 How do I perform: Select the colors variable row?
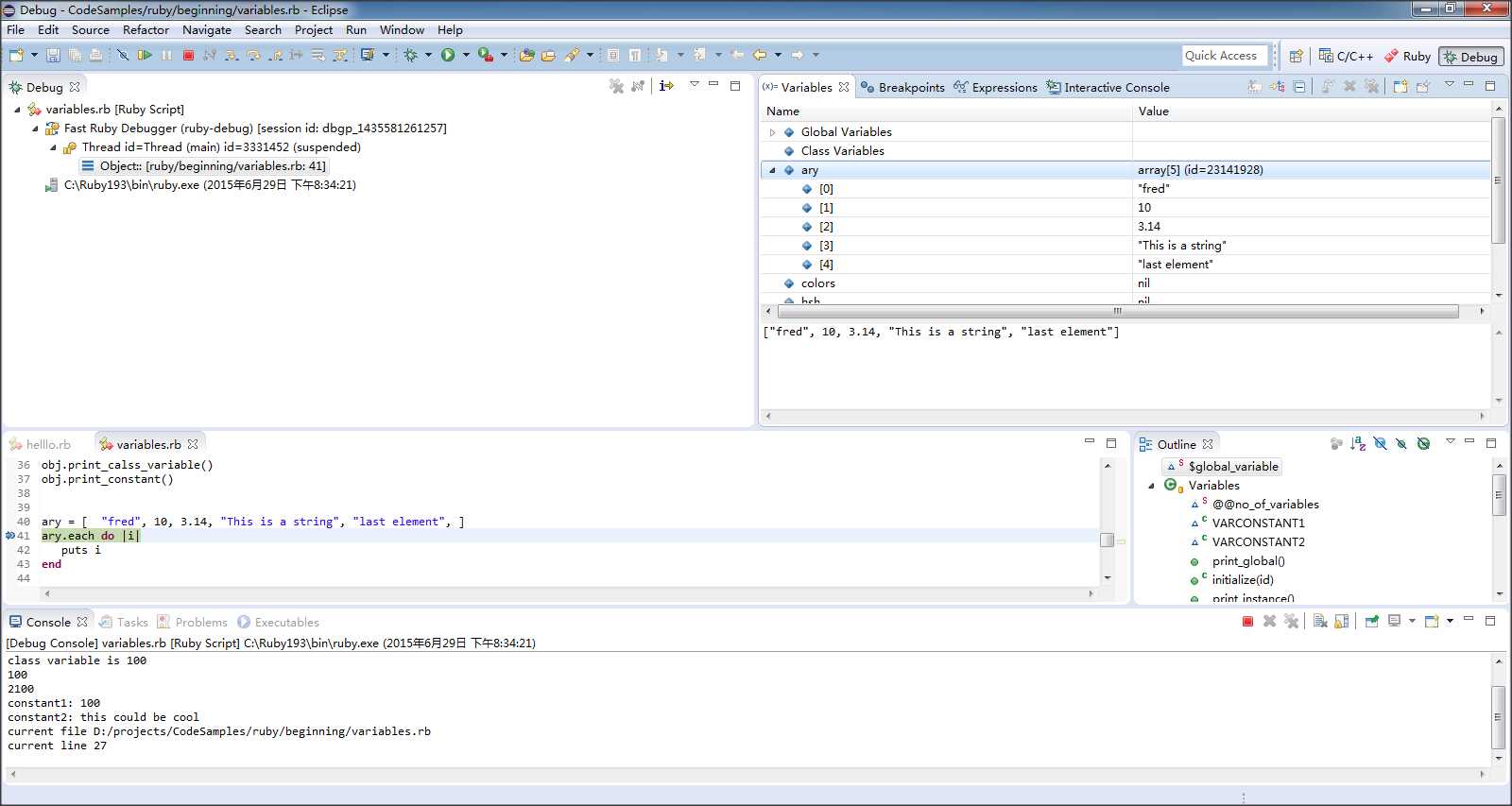pos(1126,283)
